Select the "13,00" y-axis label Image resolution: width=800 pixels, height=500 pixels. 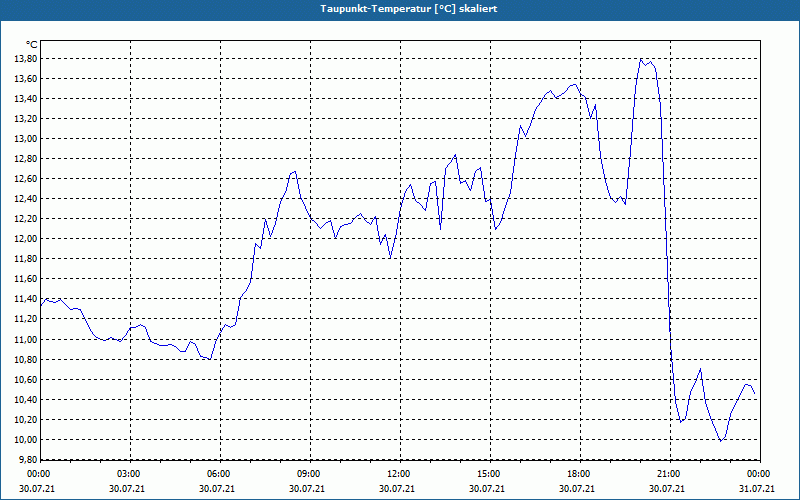click(26, 139)
